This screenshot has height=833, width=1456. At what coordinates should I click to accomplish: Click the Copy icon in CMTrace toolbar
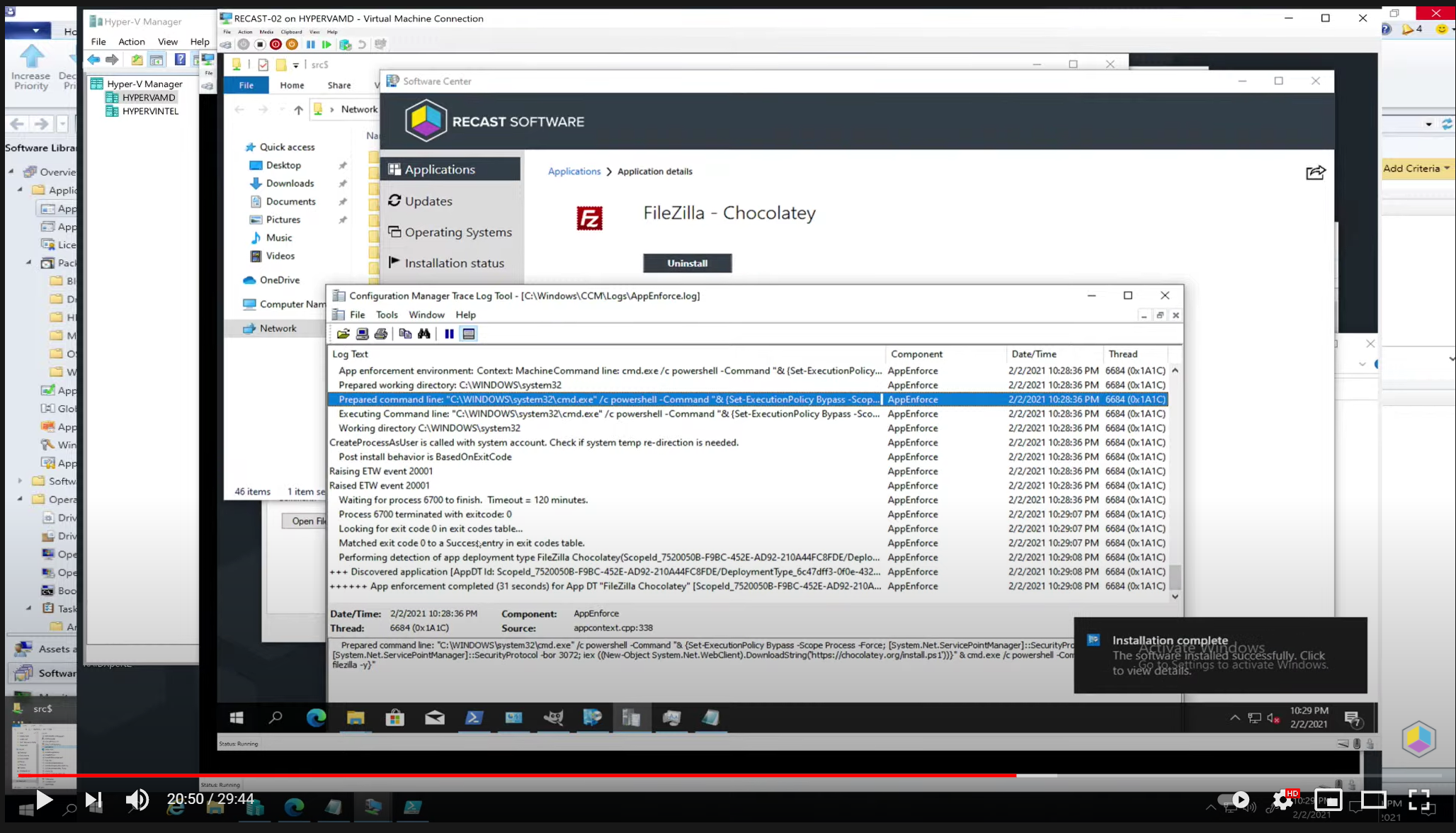405,334
